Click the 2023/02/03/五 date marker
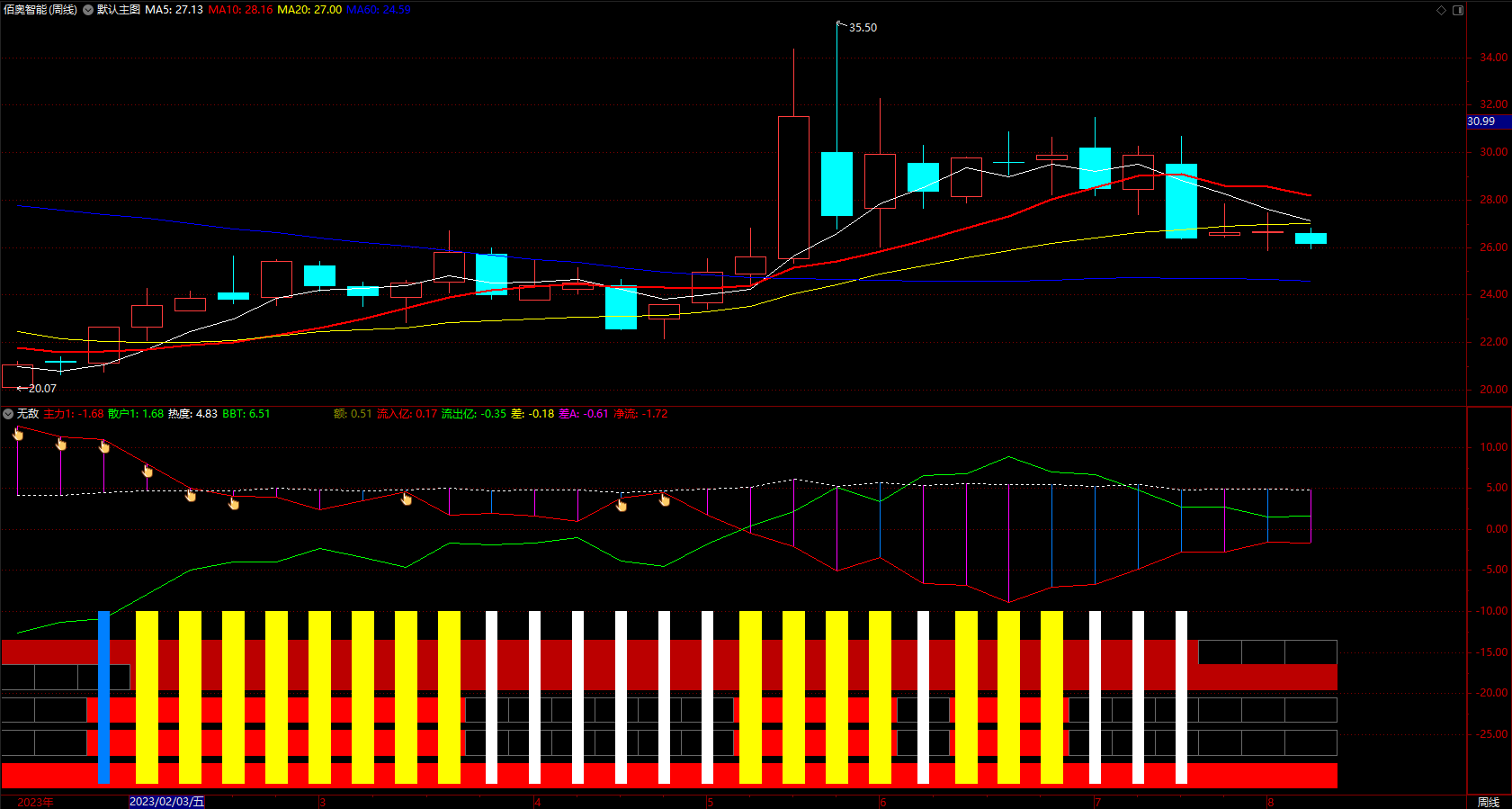 click(167, 802)
